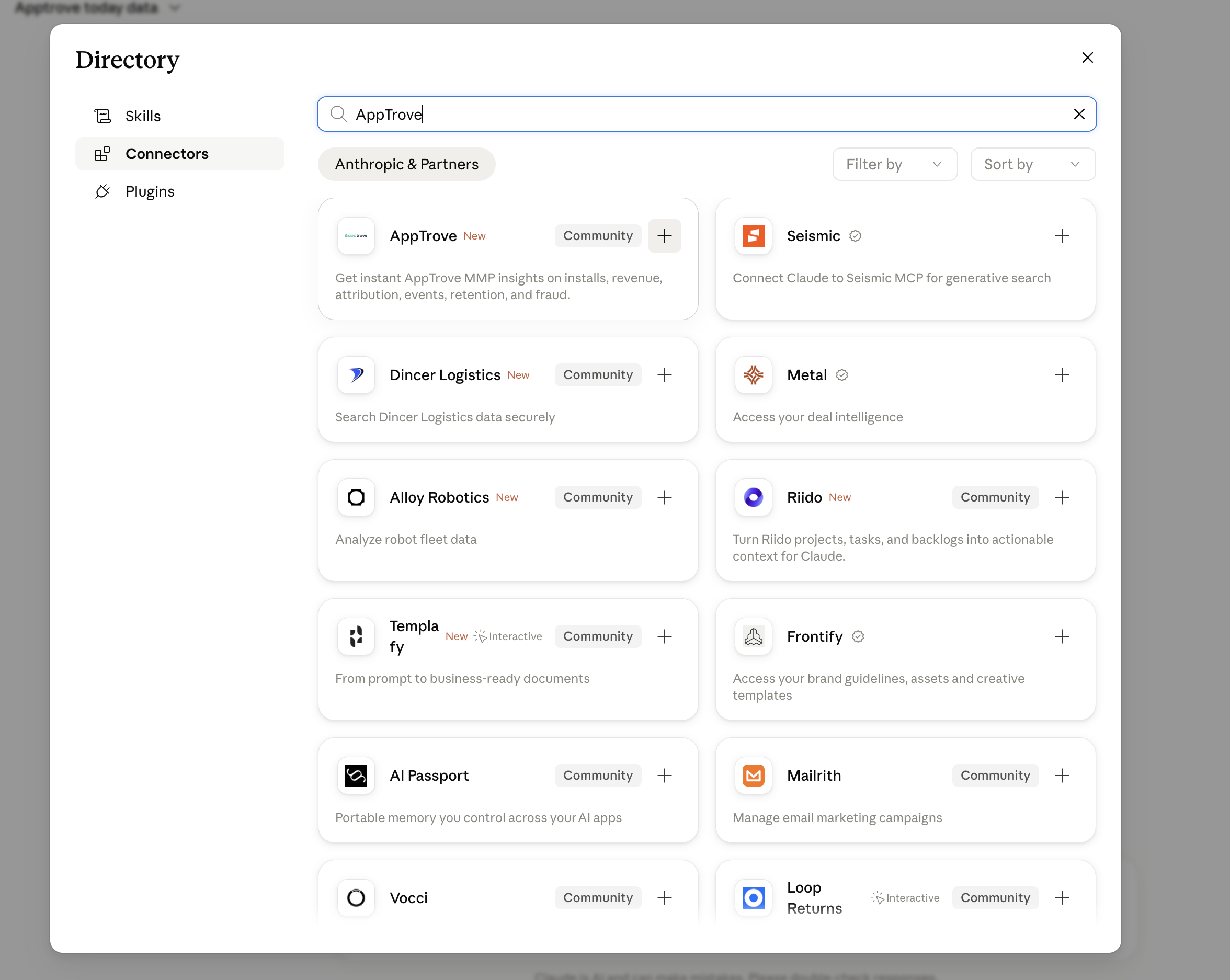Click 'Search Dincer Logistics data securely' text
This screenshot has width=1230, height=980.
tap(445, 417)
